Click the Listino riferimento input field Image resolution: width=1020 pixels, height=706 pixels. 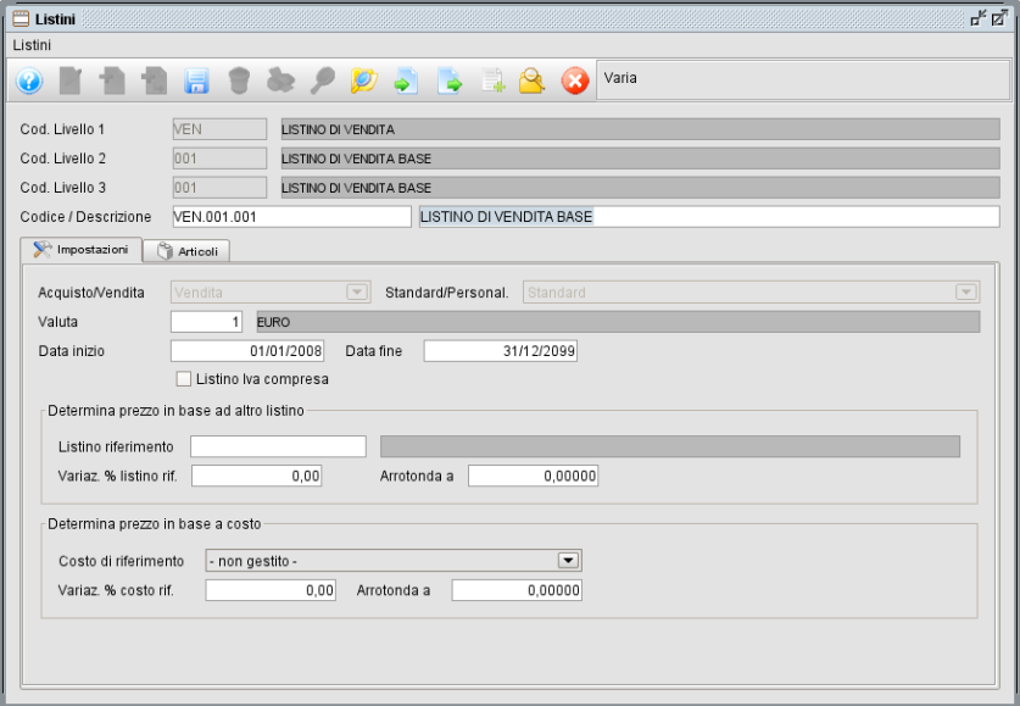278,446
